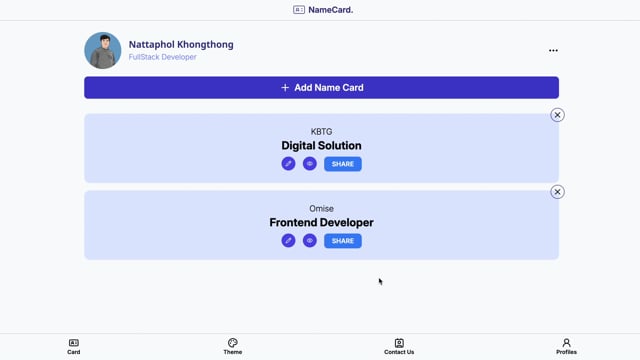Open Nattaphol Khongthong's profile avatar

click(x=102, y=51)
